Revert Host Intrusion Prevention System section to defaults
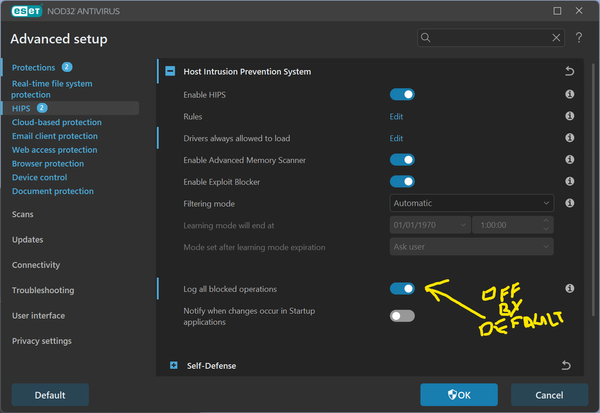The width and height of the screenshot is (600, 413). pos(569,72)
